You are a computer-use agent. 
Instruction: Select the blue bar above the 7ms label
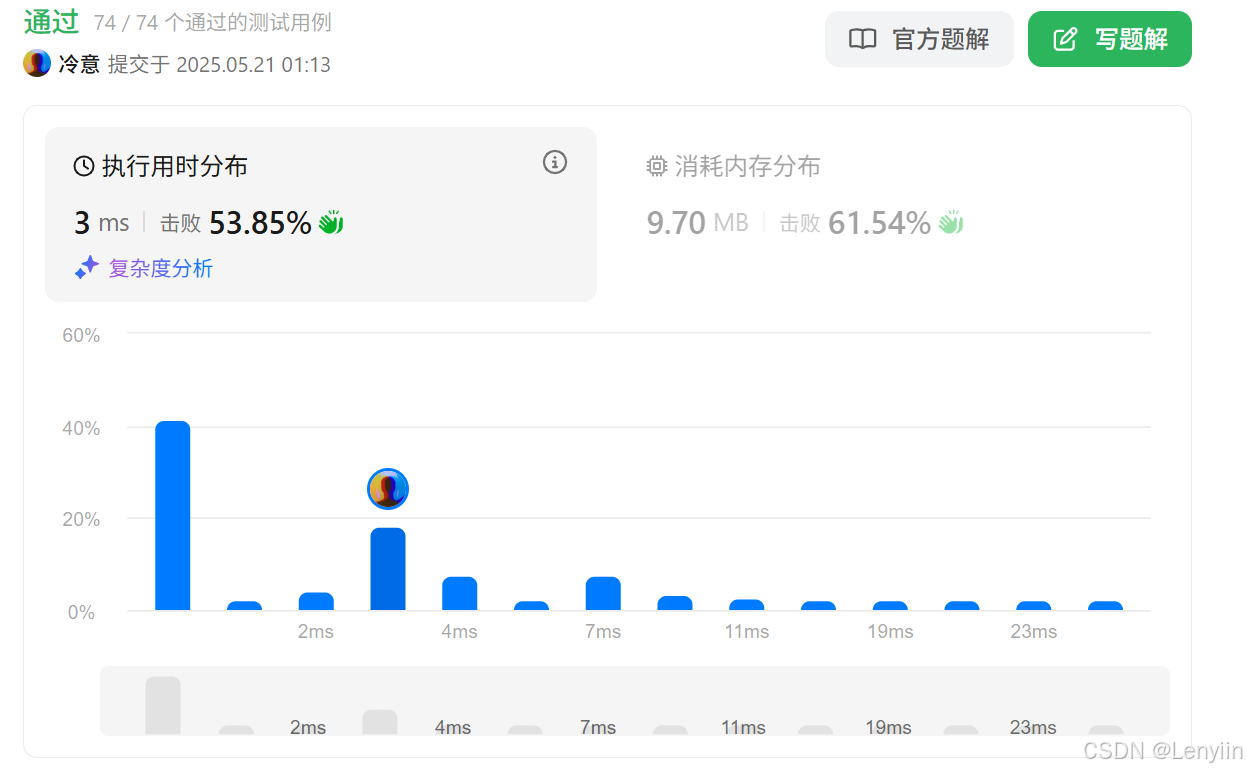[603, 594]
